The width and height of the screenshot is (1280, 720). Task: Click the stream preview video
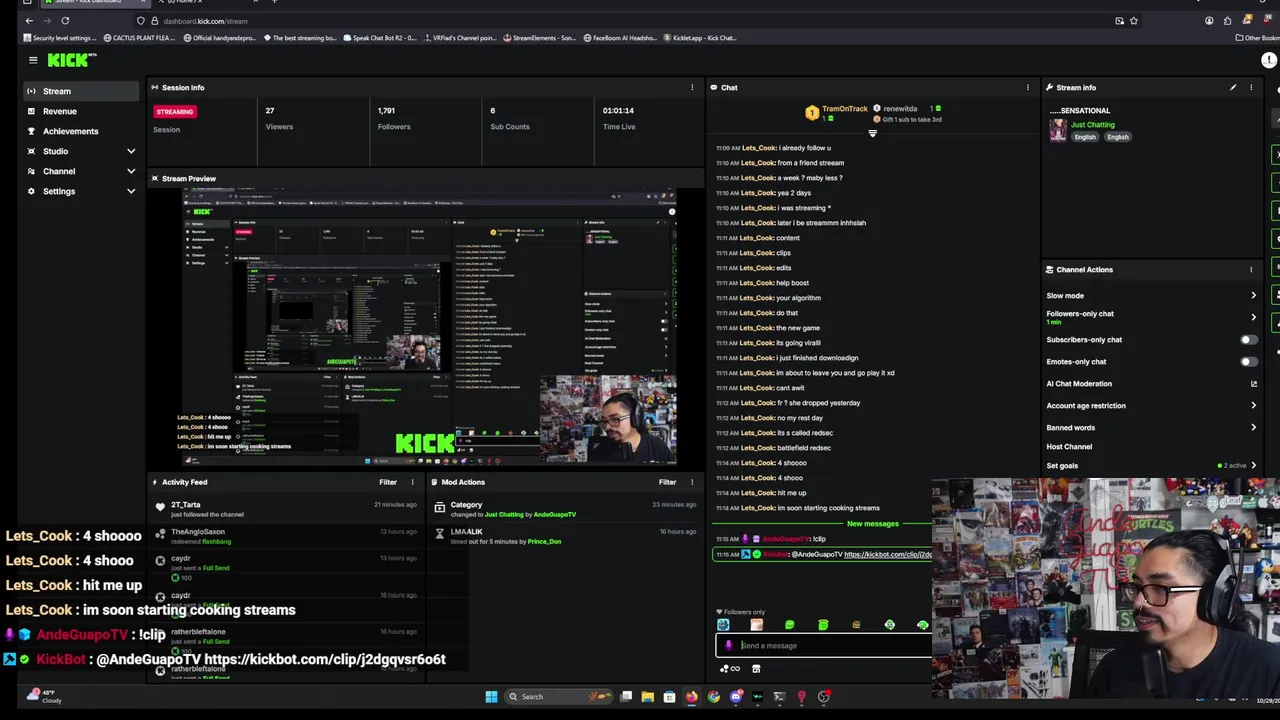(429, 327)
